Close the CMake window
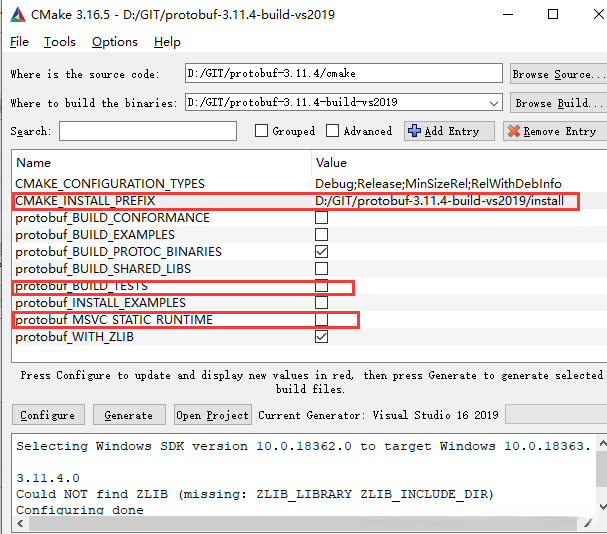 (x=598, y=14)
